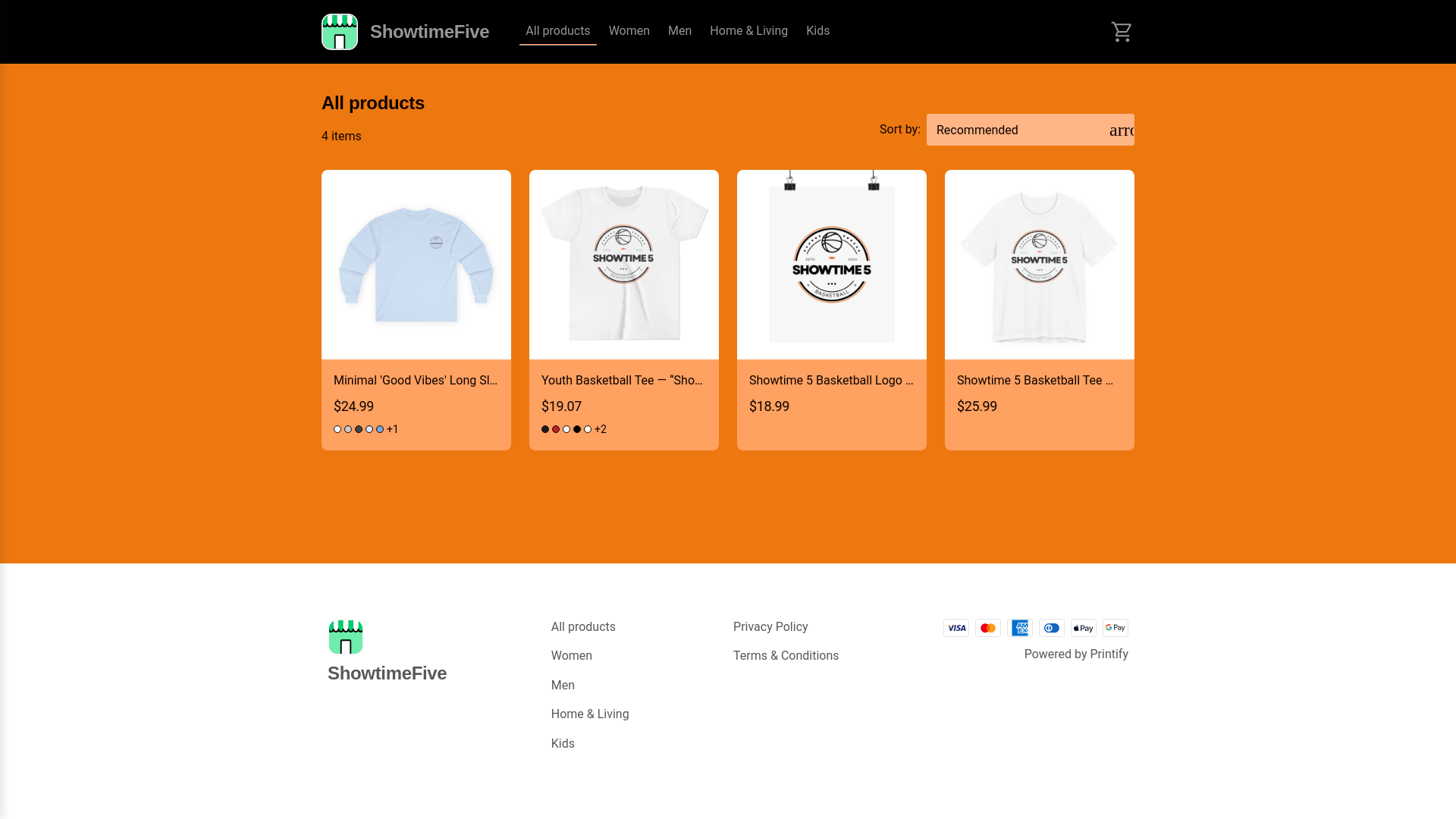Open the $25.99 Basketball Tee product image
This screenshot has width=1456, height=819.
pos(1040,265)
